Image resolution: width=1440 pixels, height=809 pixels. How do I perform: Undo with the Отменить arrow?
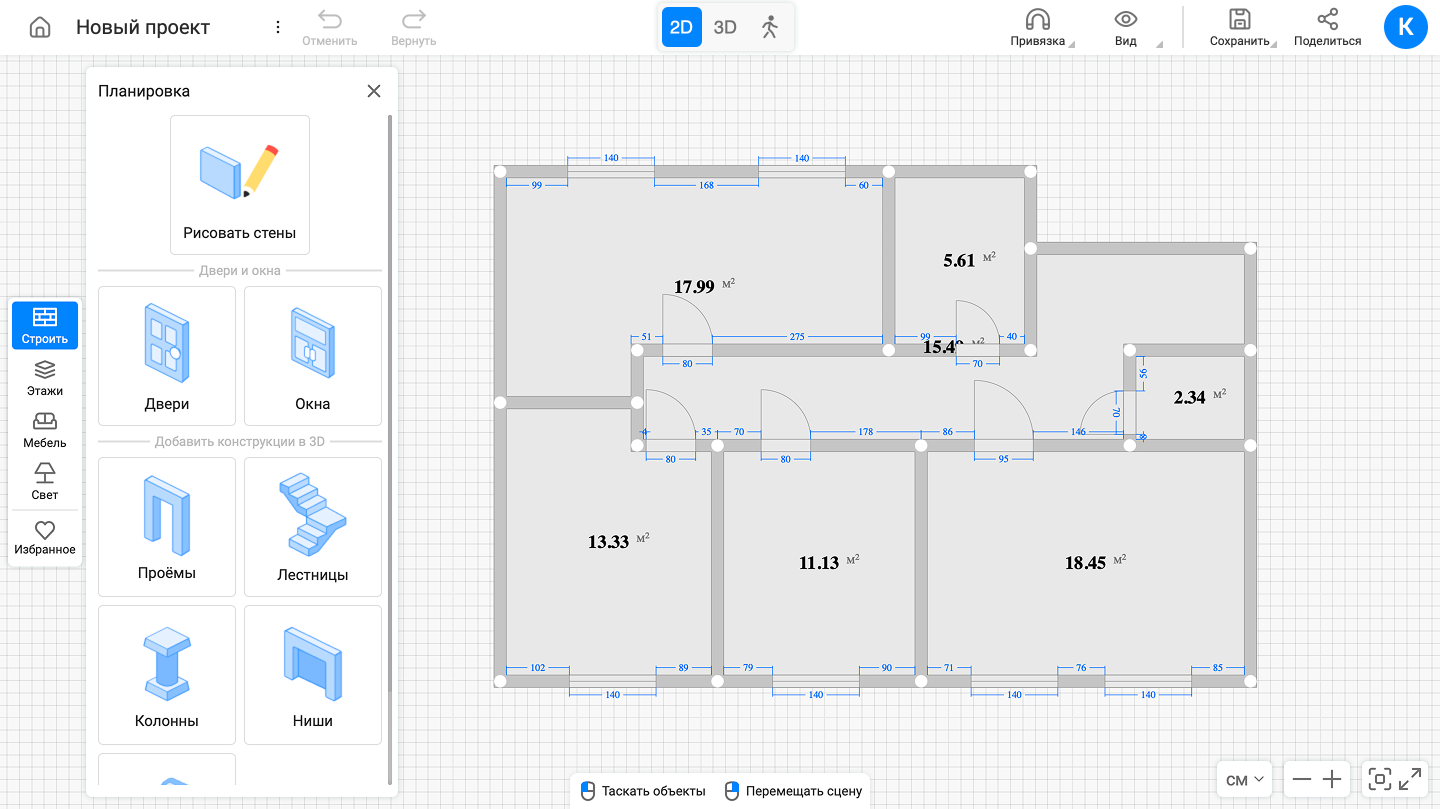pos(330,28)
